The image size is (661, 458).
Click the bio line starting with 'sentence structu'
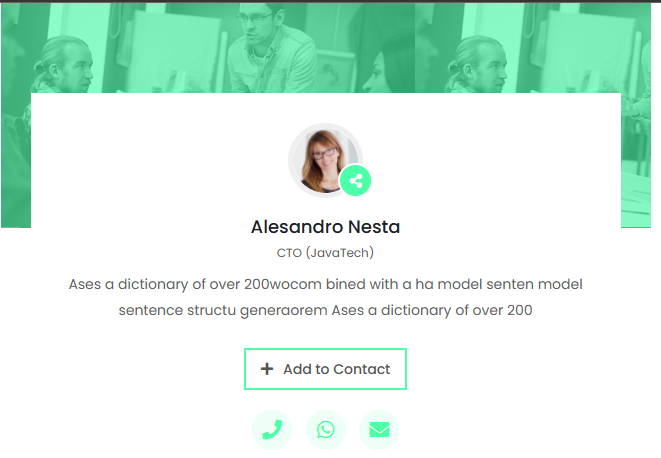pos(325,310)
